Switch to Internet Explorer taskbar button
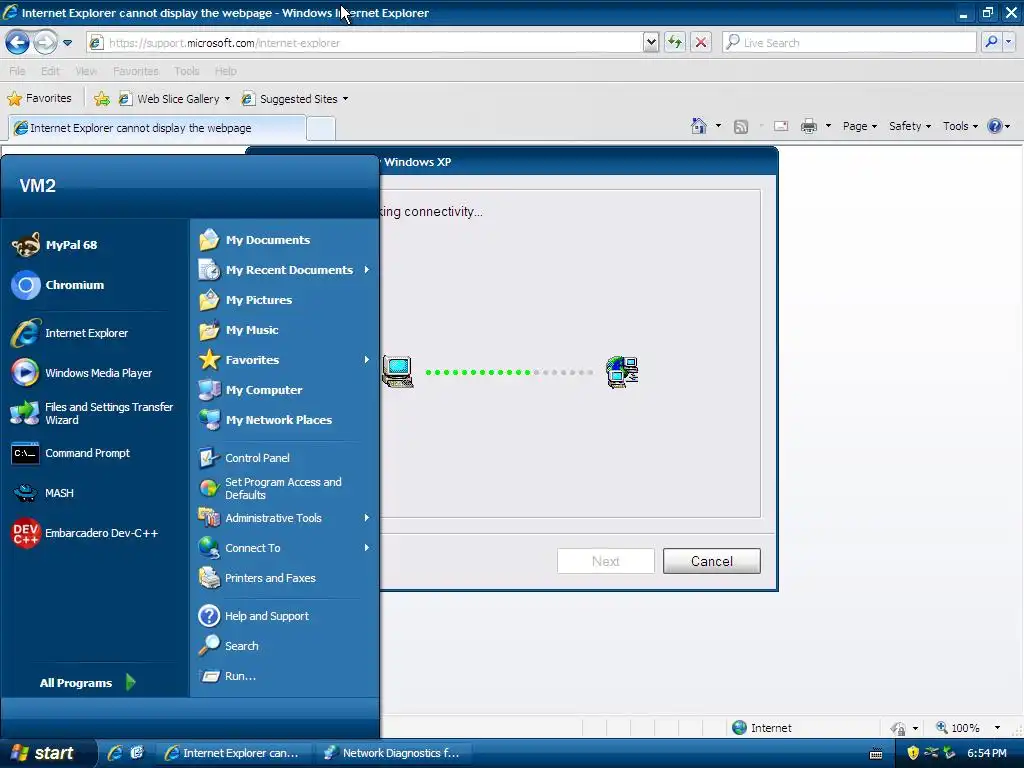This screenshot has width=1024, height=768. pyautogui.click(x=235, y=753)
